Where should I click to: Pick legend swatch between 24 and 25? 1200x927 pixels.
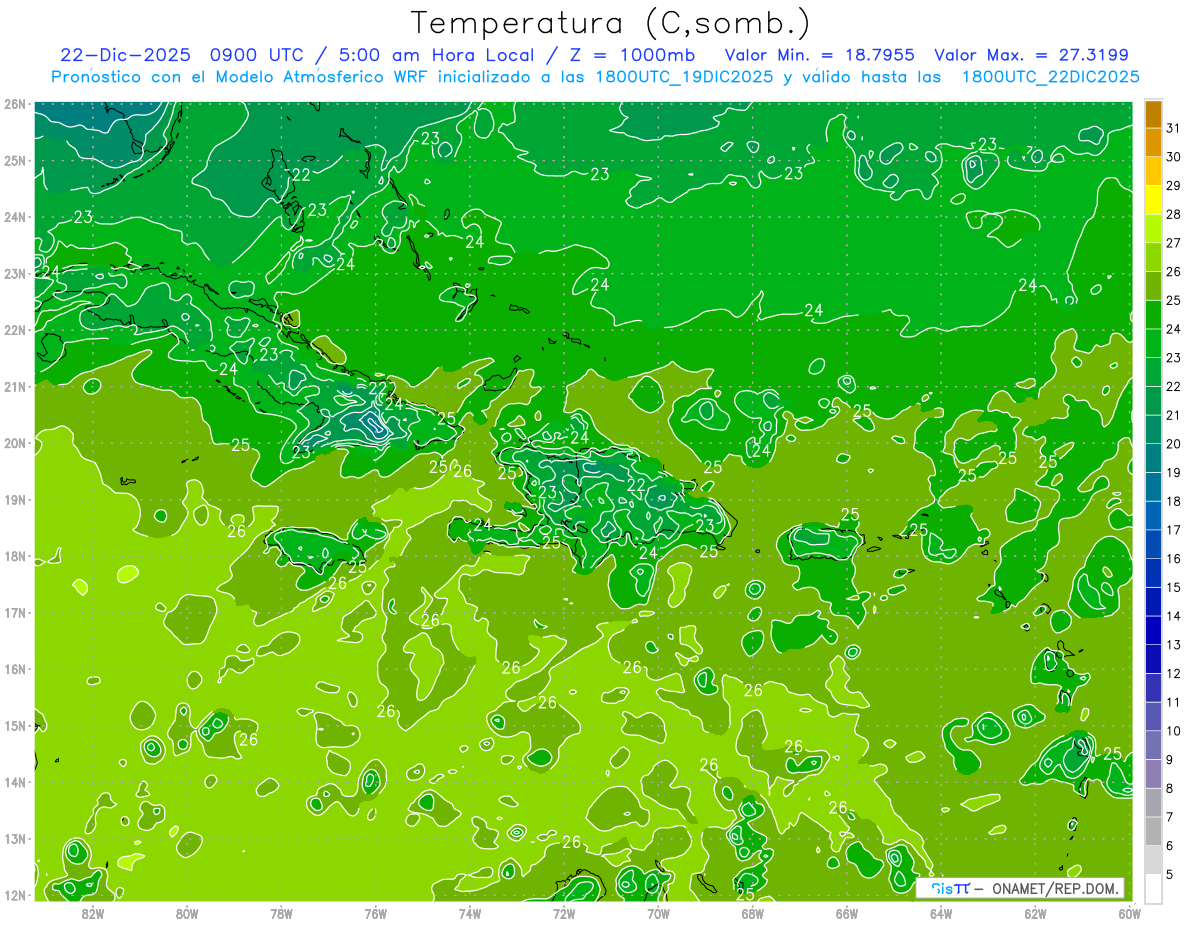coord(1153,314)
